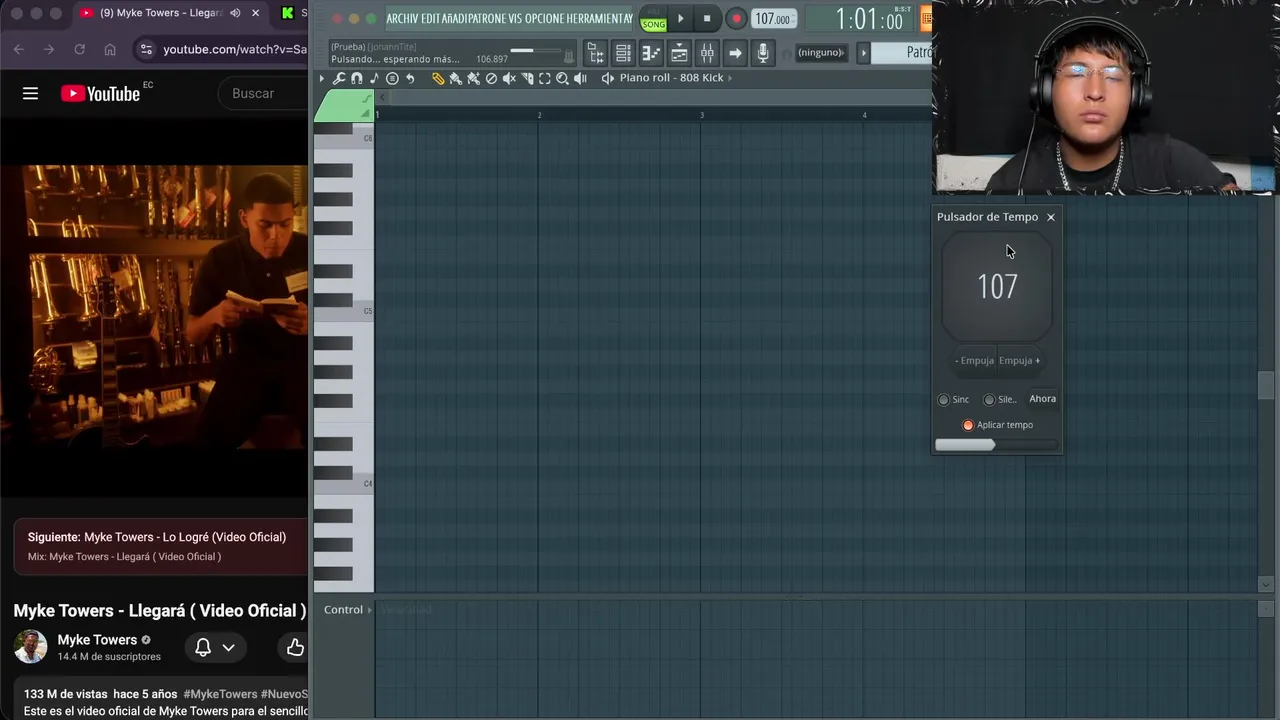This screenshot has width=1280, height=720.
Task: Click the piano roll vertical scrollbar thumb
Action: coord(1266,385)
